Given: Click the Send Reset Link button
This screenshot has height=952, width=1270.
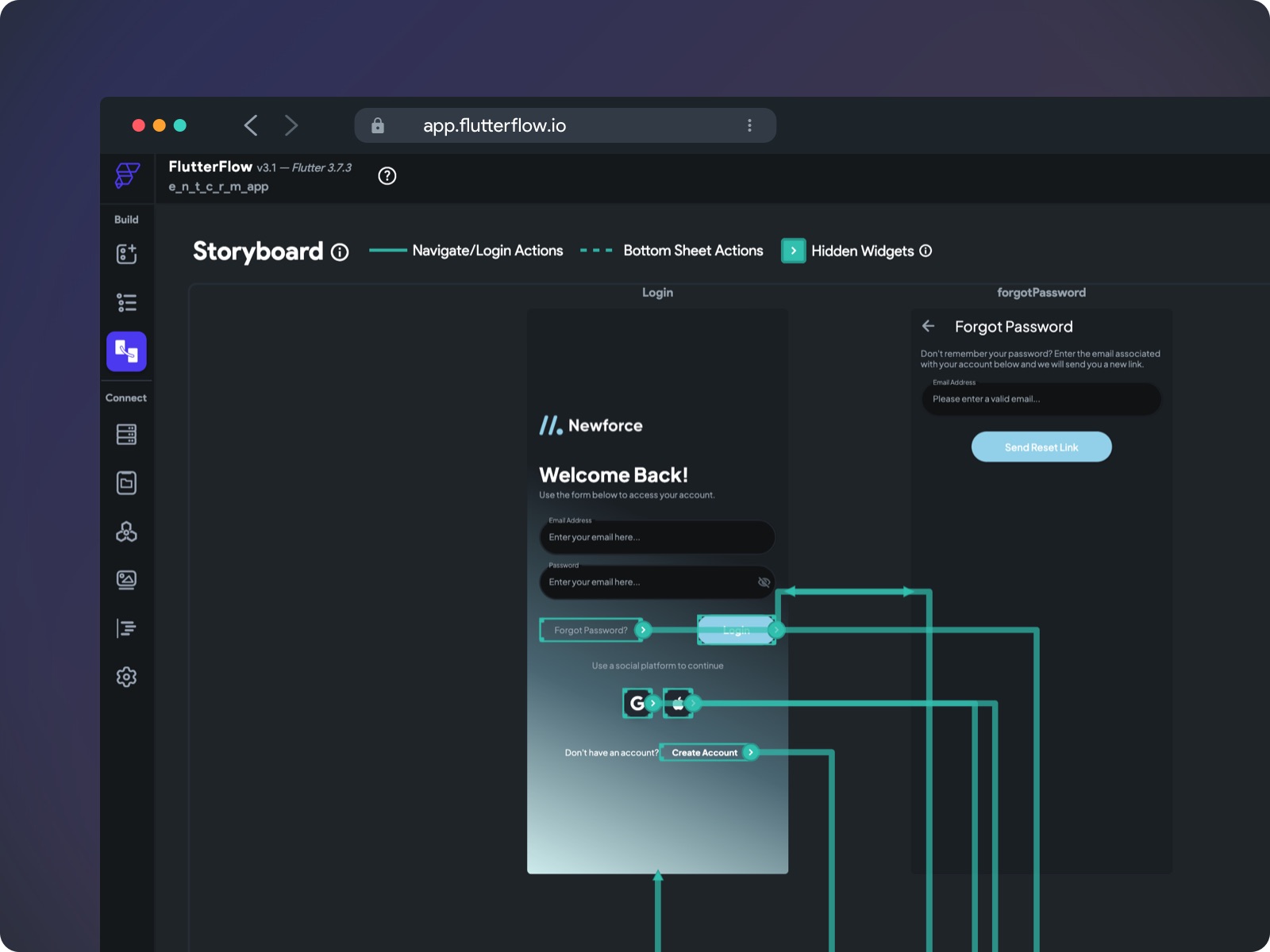Looking at the screenshot, I should 1041,447.
